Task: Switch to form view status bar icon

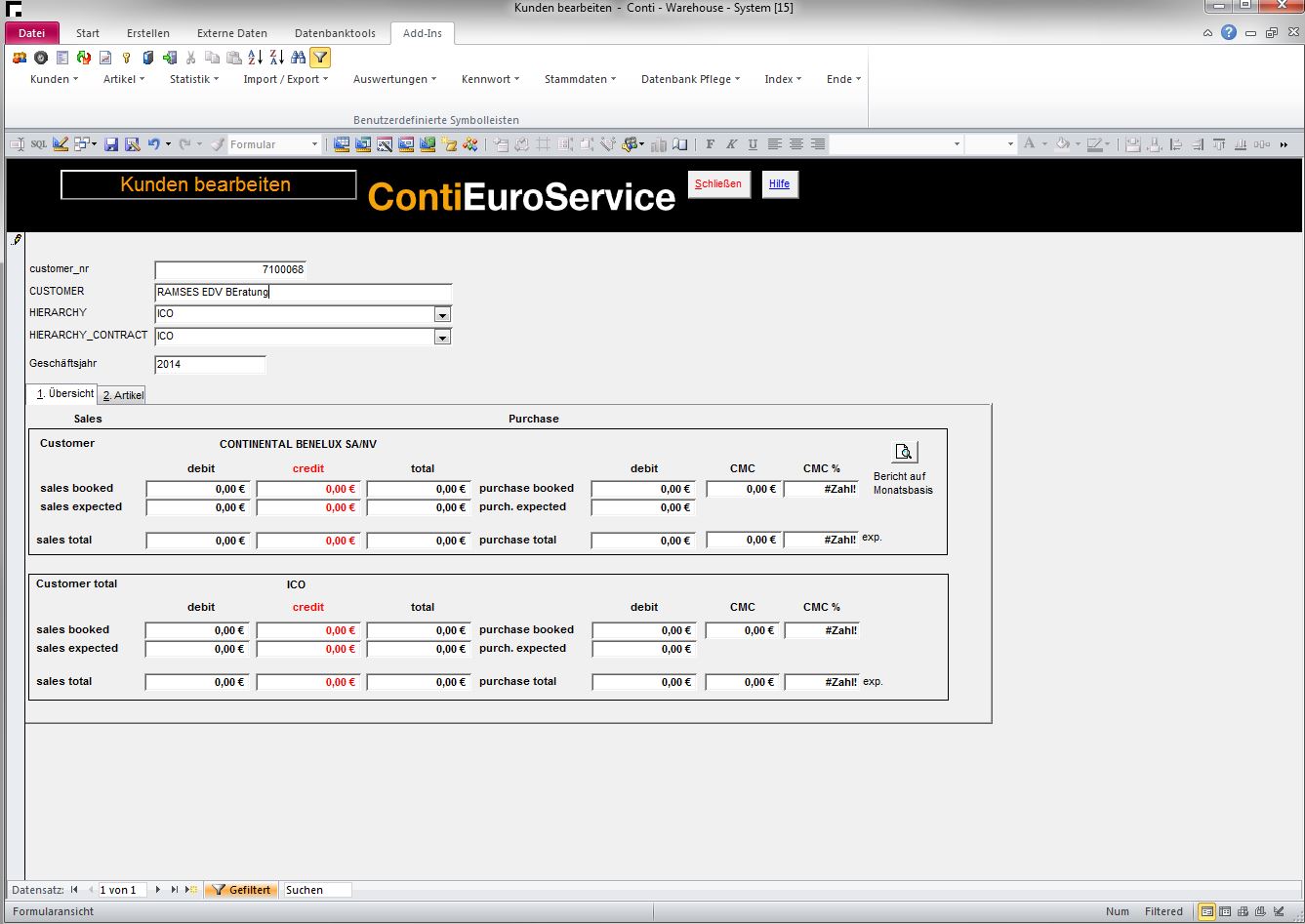Action: tap(1208, 911)
